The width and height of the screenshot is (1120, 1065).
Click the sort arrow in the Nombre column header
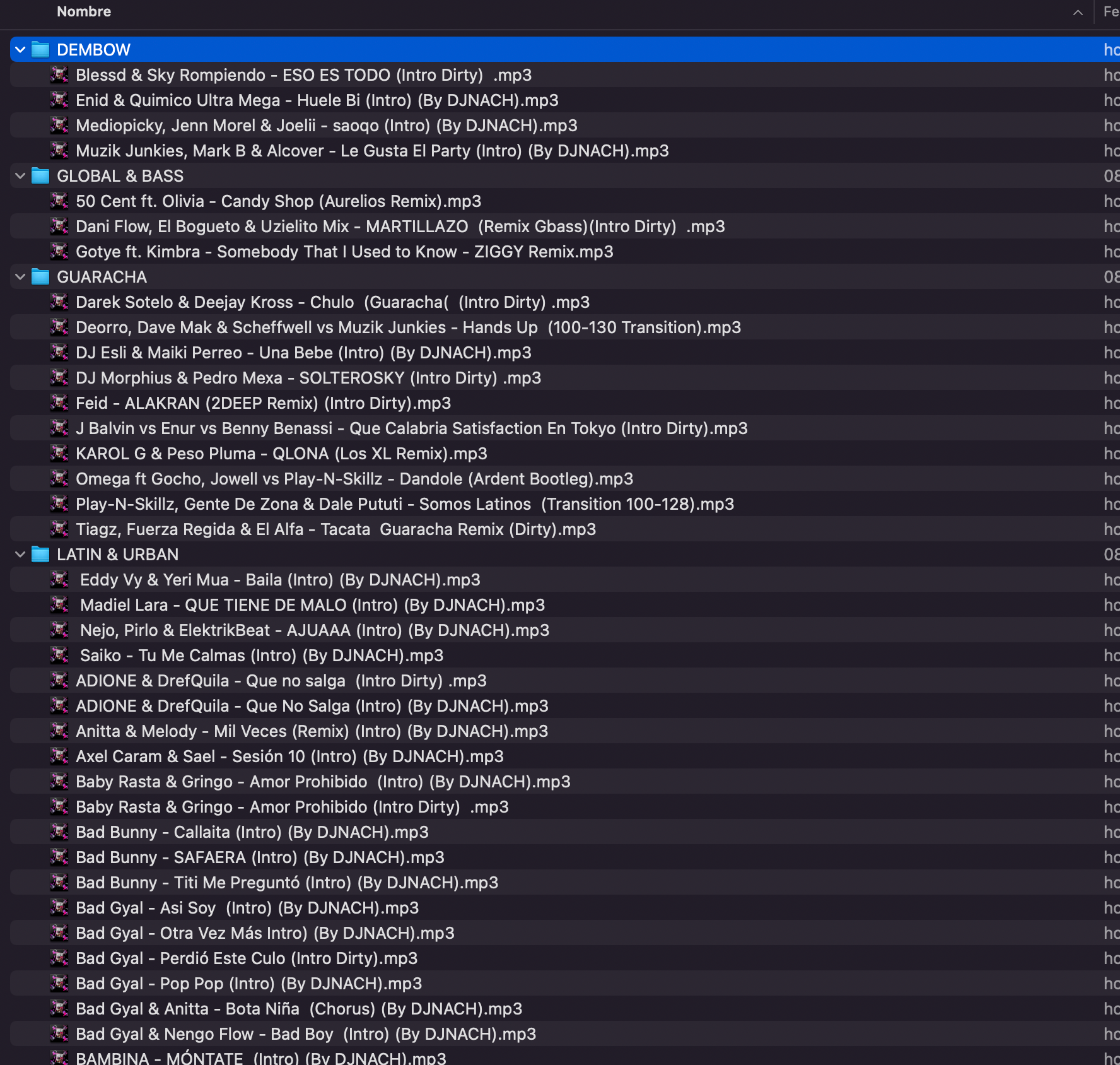(1078, 12)
